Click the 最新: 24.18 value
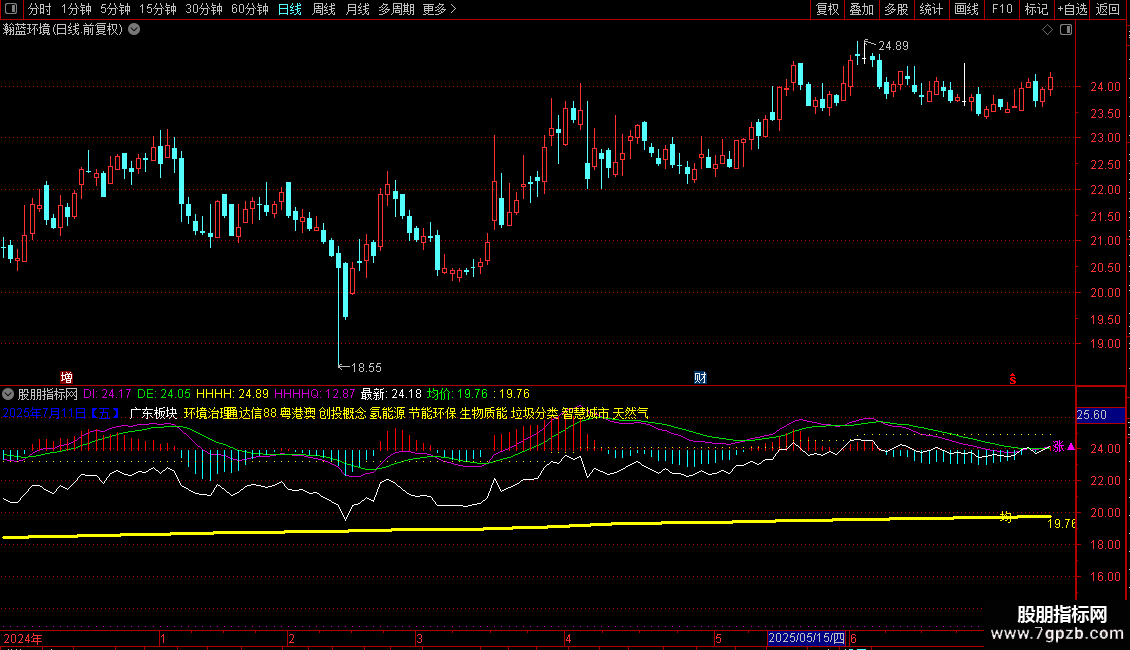The width and height of the screenshot is (1130, 650). pos(391,394)
